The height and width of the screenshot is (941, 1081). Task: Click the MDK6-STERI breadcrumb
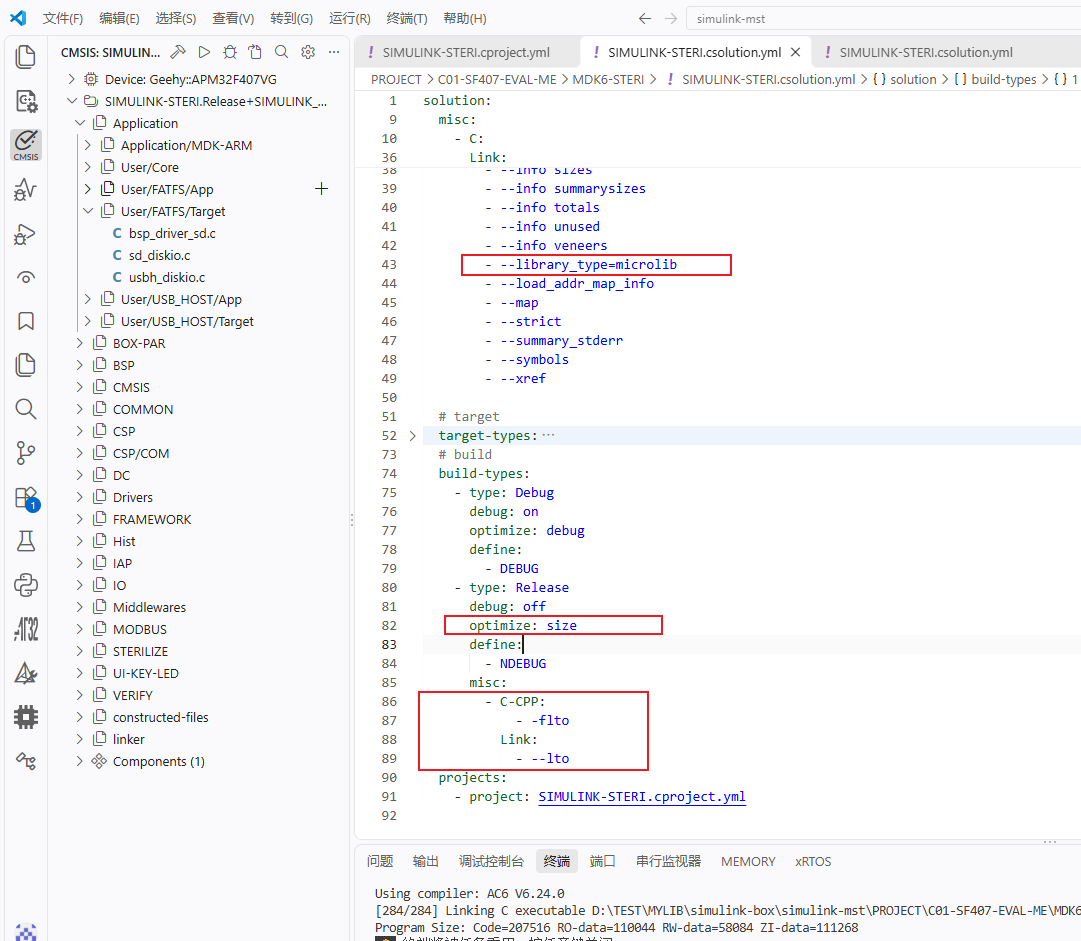point(608,79)
